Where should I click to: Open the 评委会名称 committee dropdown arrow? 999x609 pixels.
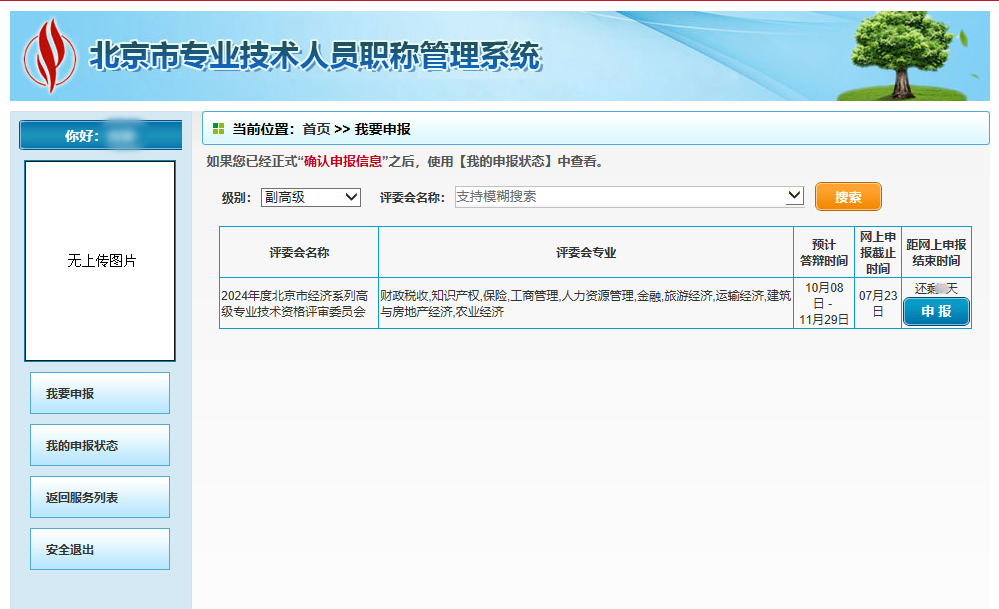[795, 196]
